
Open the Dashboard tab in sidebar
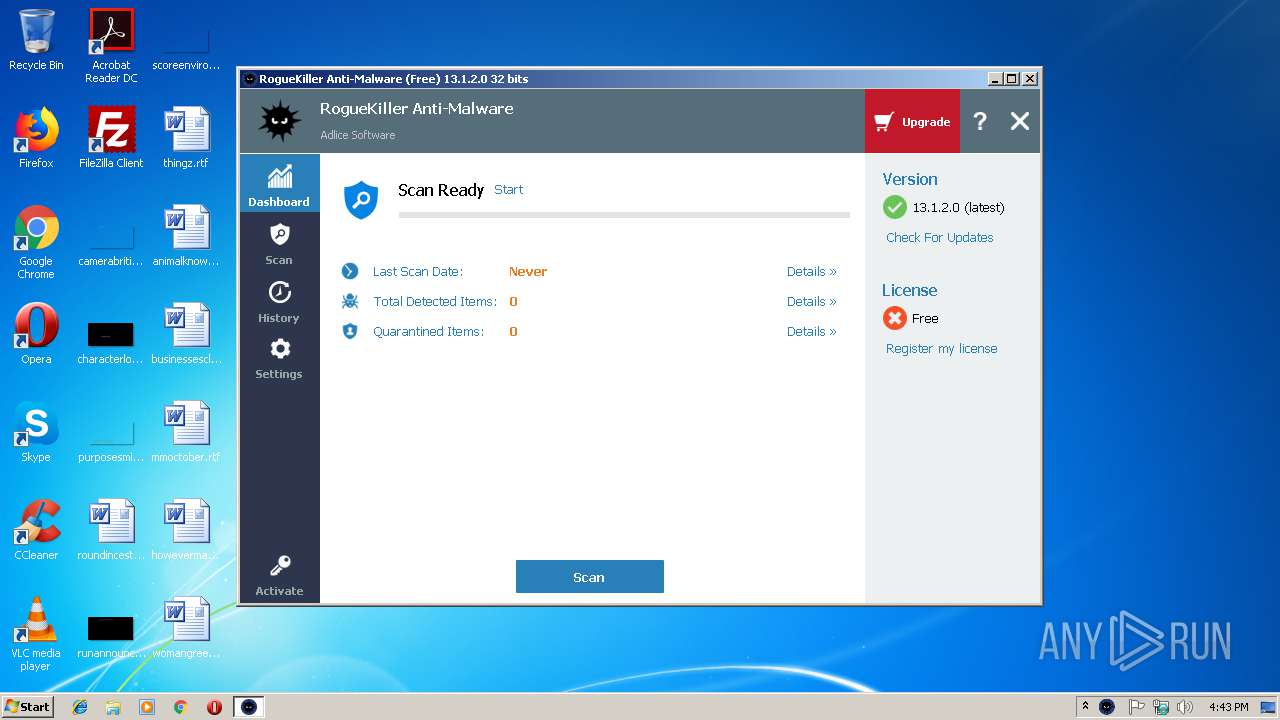(279, 183)
